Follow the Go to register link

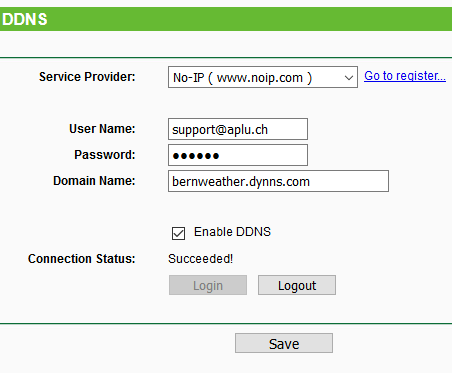[405, 76]
